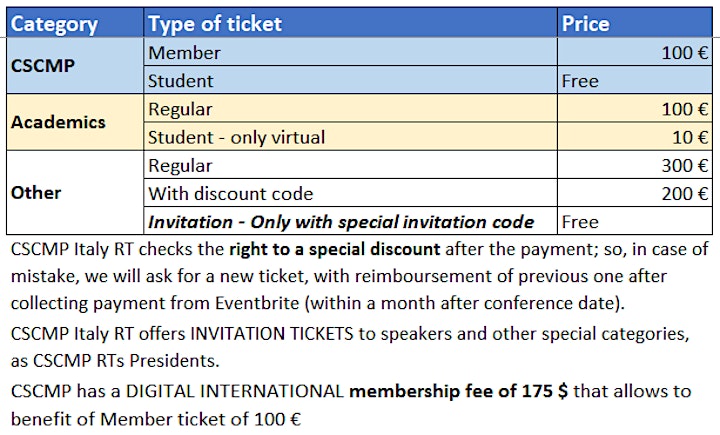
Task: Click INVITATION TICKETS text
Action: tap(272, 333)
